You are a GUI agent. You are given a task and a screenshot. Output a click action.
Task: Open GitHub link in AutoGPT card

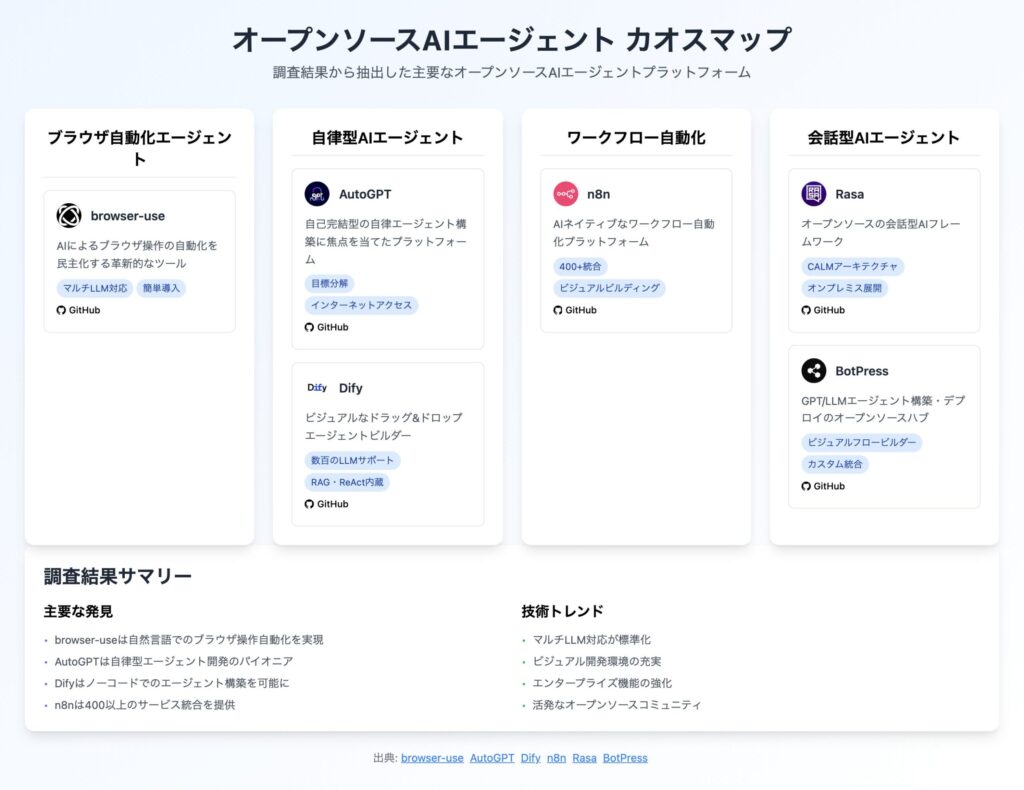327,327
